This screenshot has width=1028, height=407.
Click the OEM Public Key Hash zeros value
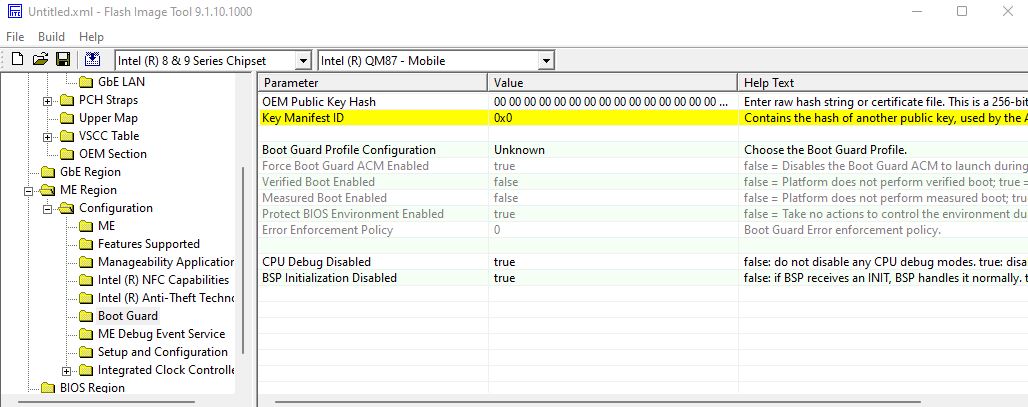point(610,102)
